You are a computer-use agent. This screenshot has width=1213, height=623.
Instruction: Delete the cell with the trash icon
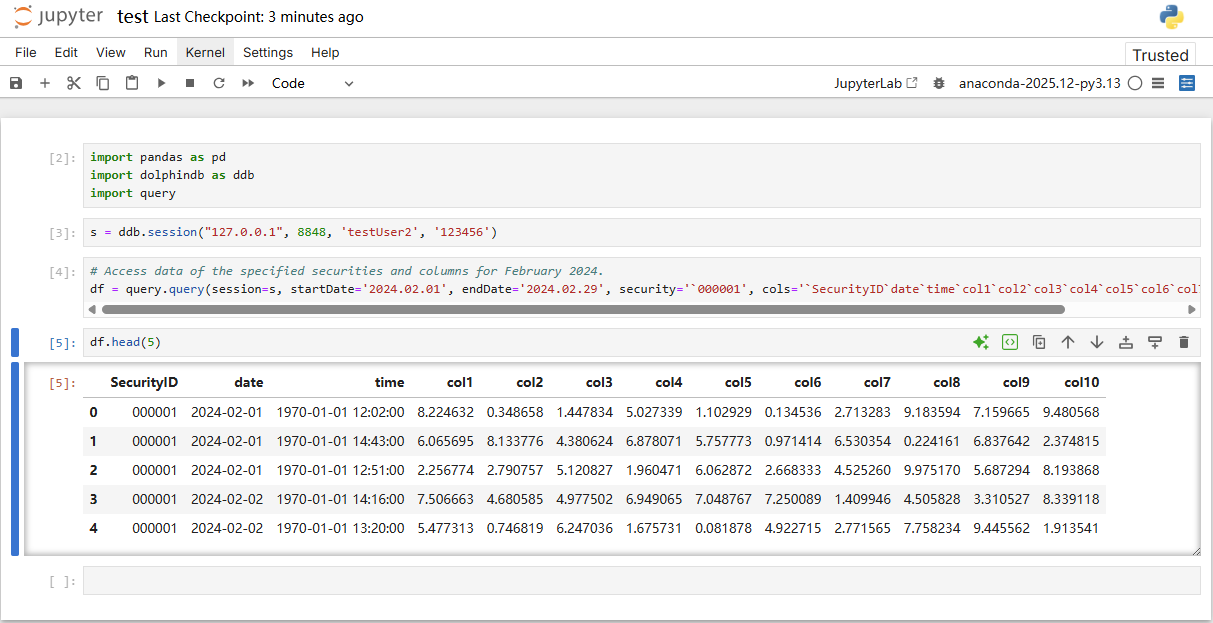[1184, 342]
